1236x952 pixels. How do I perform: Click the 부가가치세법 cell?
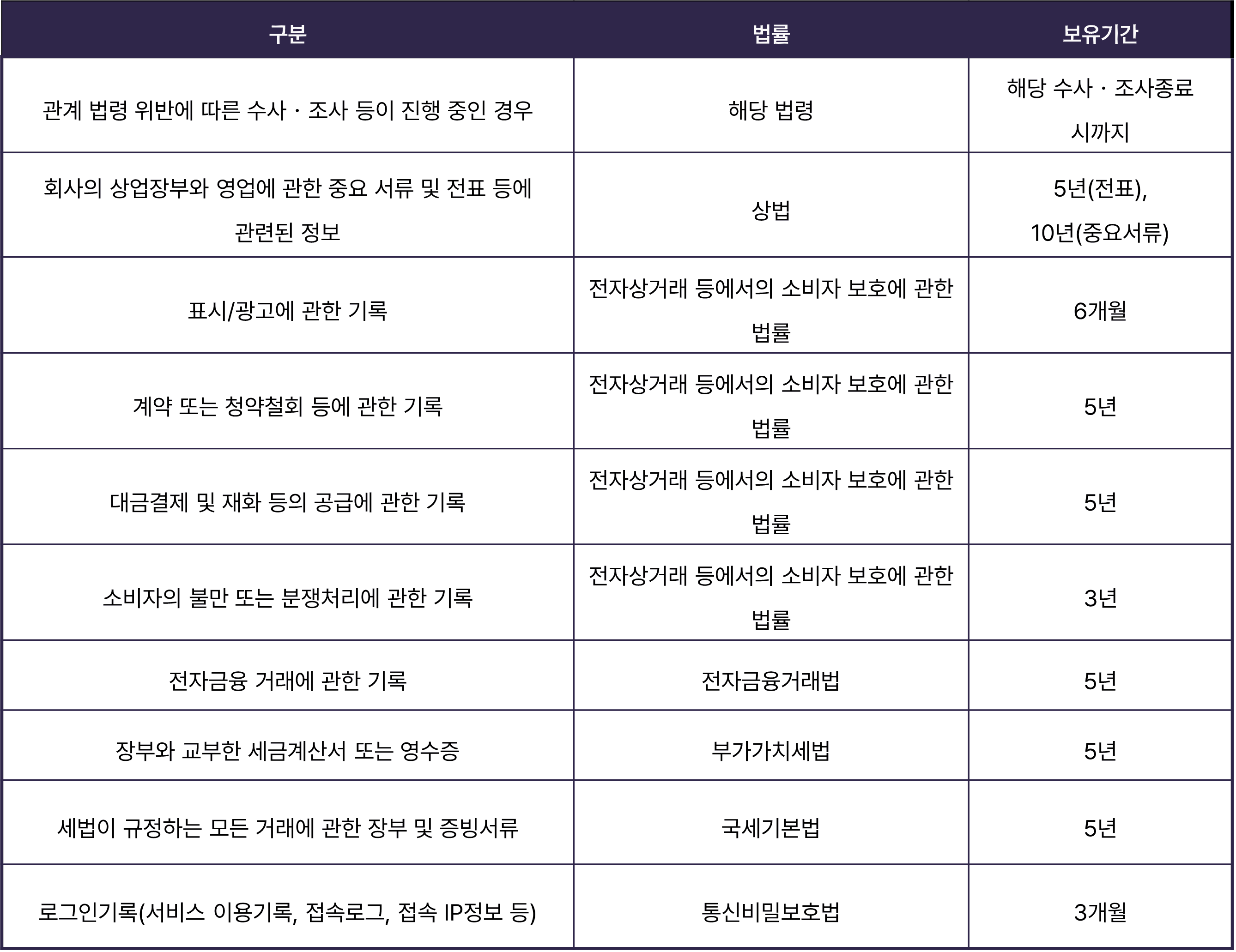(771, 751)
